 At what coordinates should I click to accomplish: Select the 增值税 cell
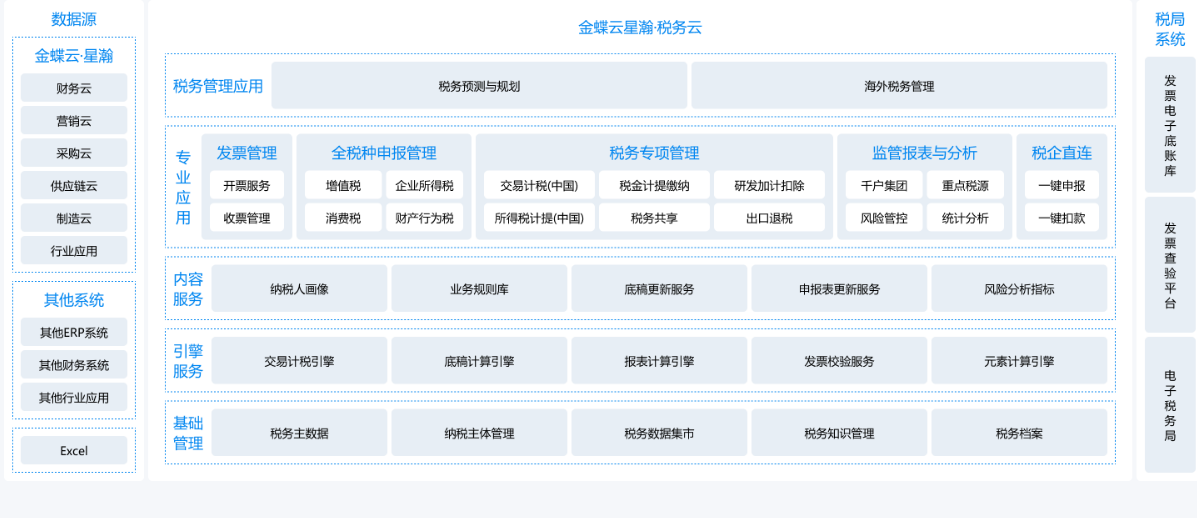point(344,185)
